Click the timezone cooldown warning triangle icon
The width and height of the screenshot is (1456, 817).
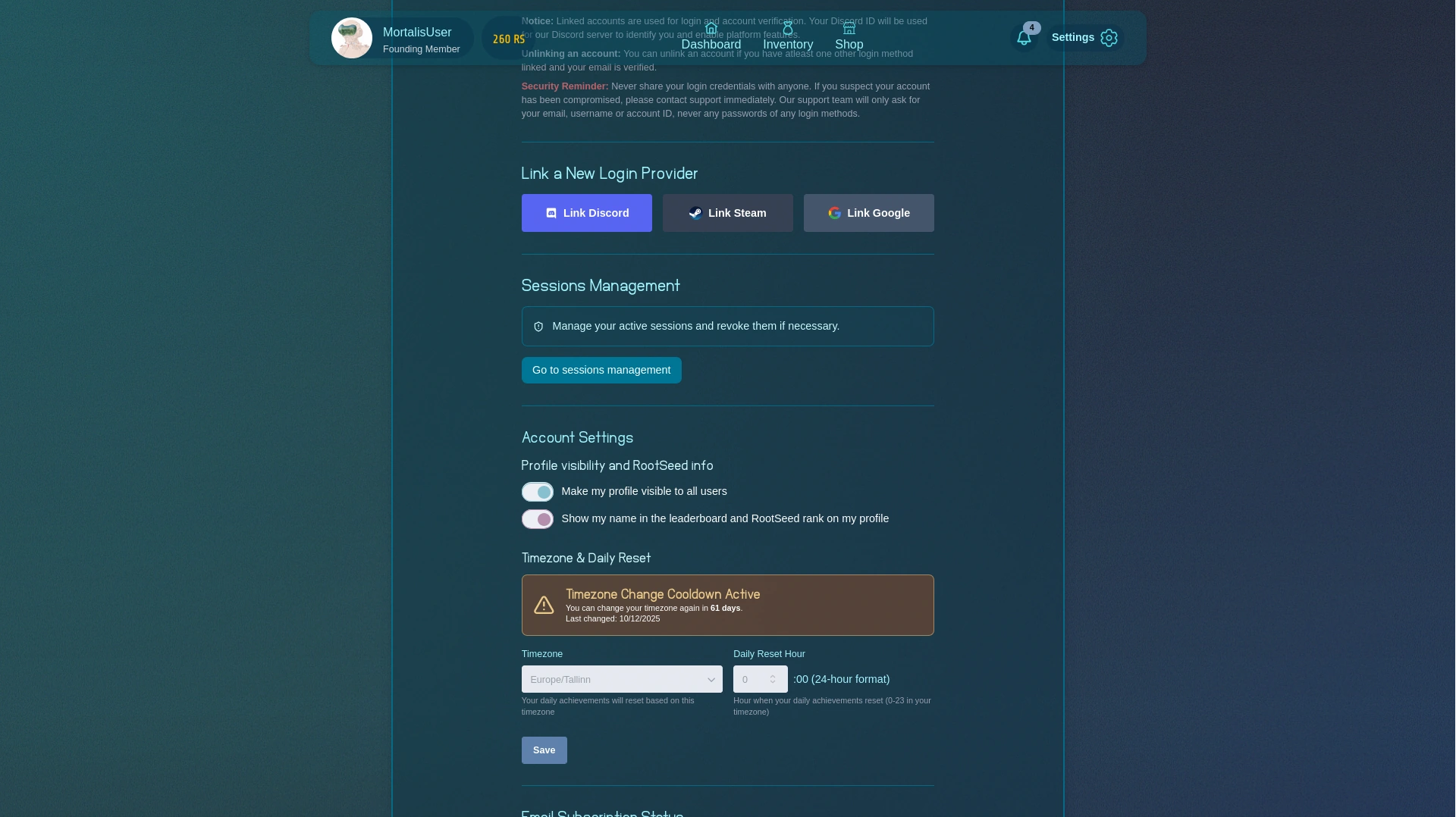[544, 605]
